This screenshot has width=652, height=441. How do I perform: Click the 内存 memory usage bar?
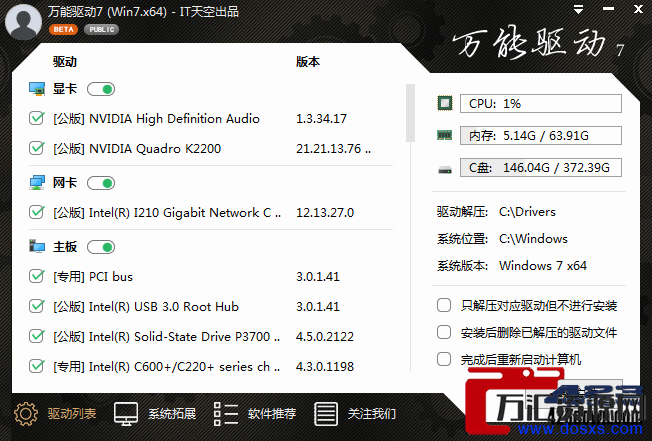(x=541, y=136)
